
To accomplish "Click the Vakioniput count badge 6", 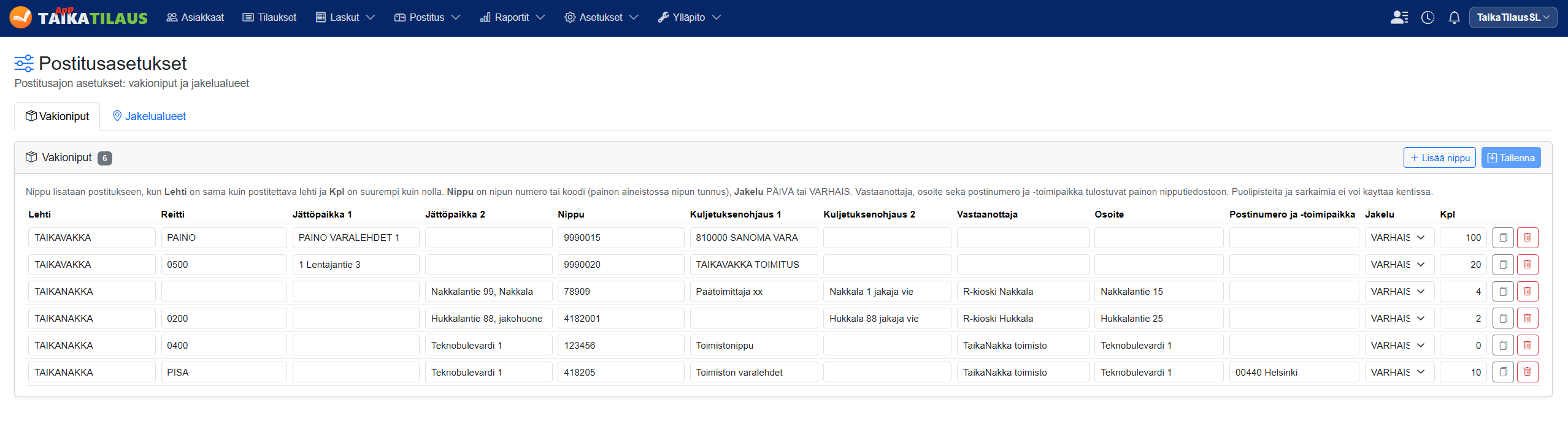I will [104, 158].
